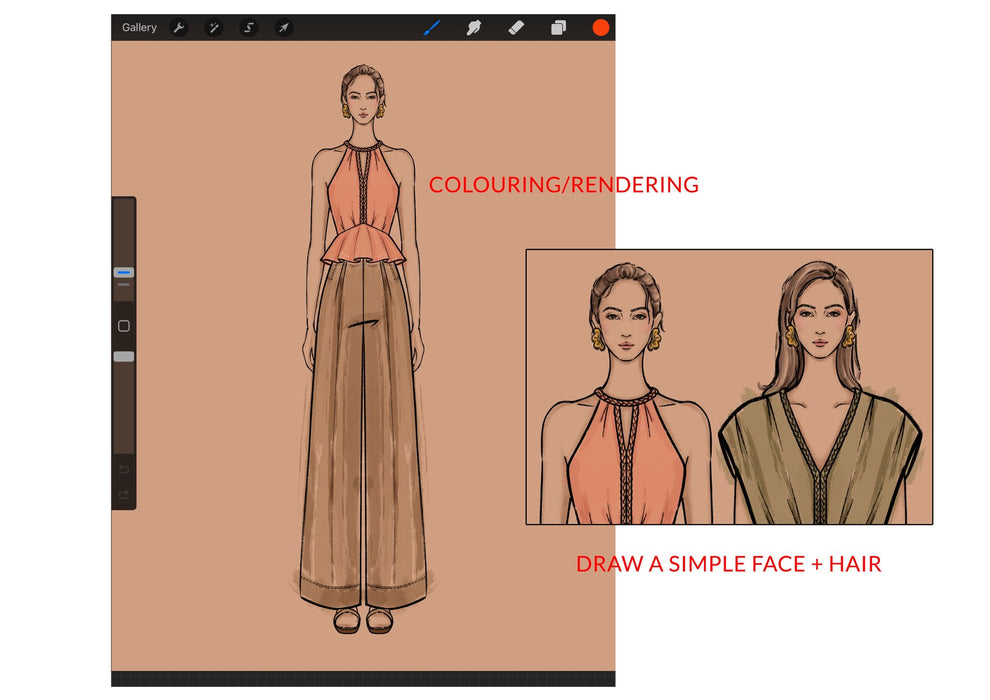Activate the Smudge tool

(473, 27)
